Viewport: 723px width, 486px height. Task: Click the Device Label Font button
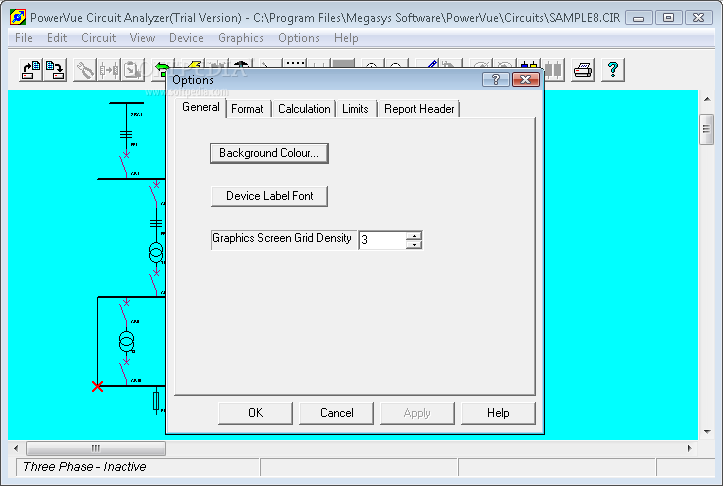(269, 196)
